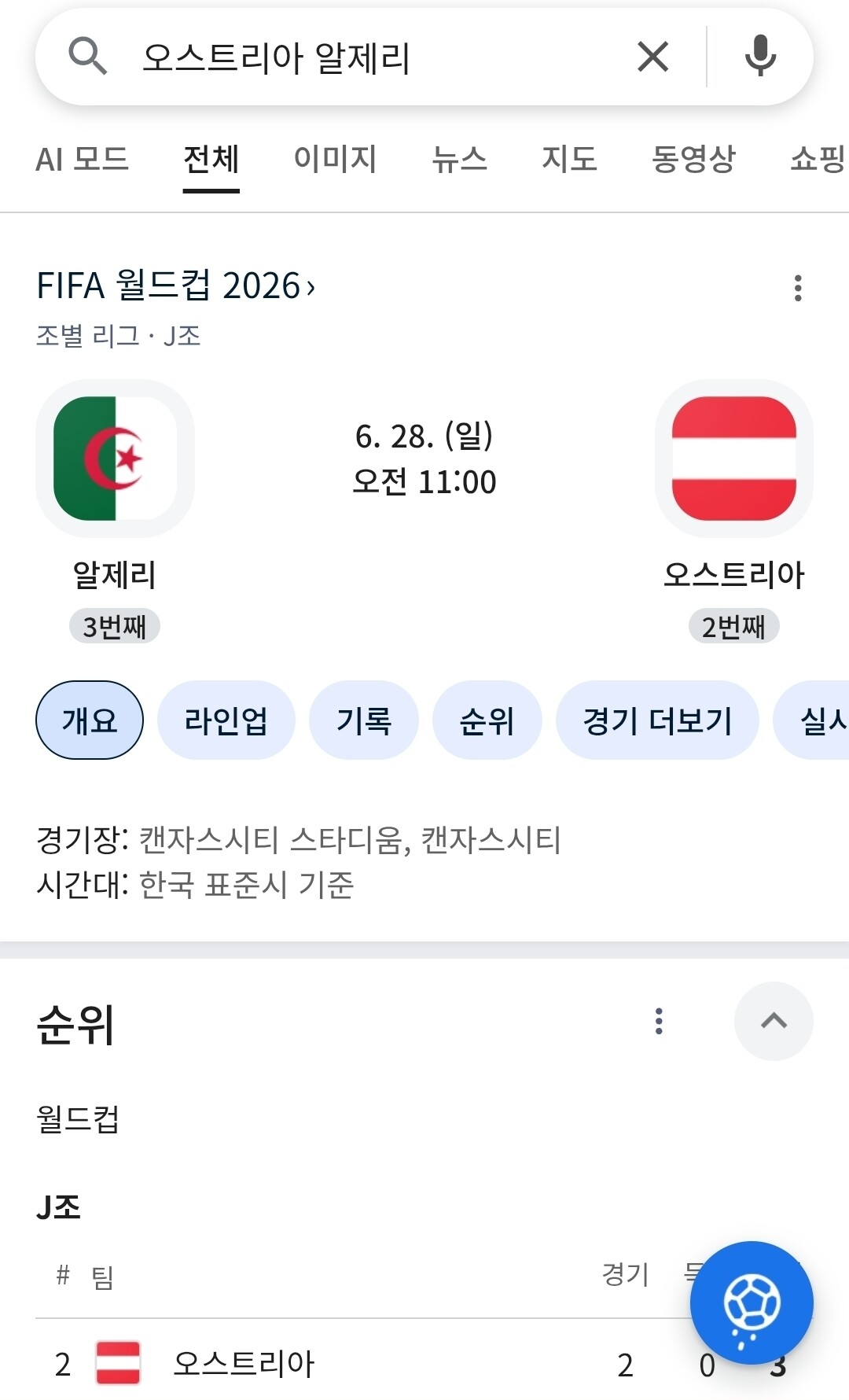Start voice search with microphone icon
Viewport: 849px width, 1400px height.
760,57
